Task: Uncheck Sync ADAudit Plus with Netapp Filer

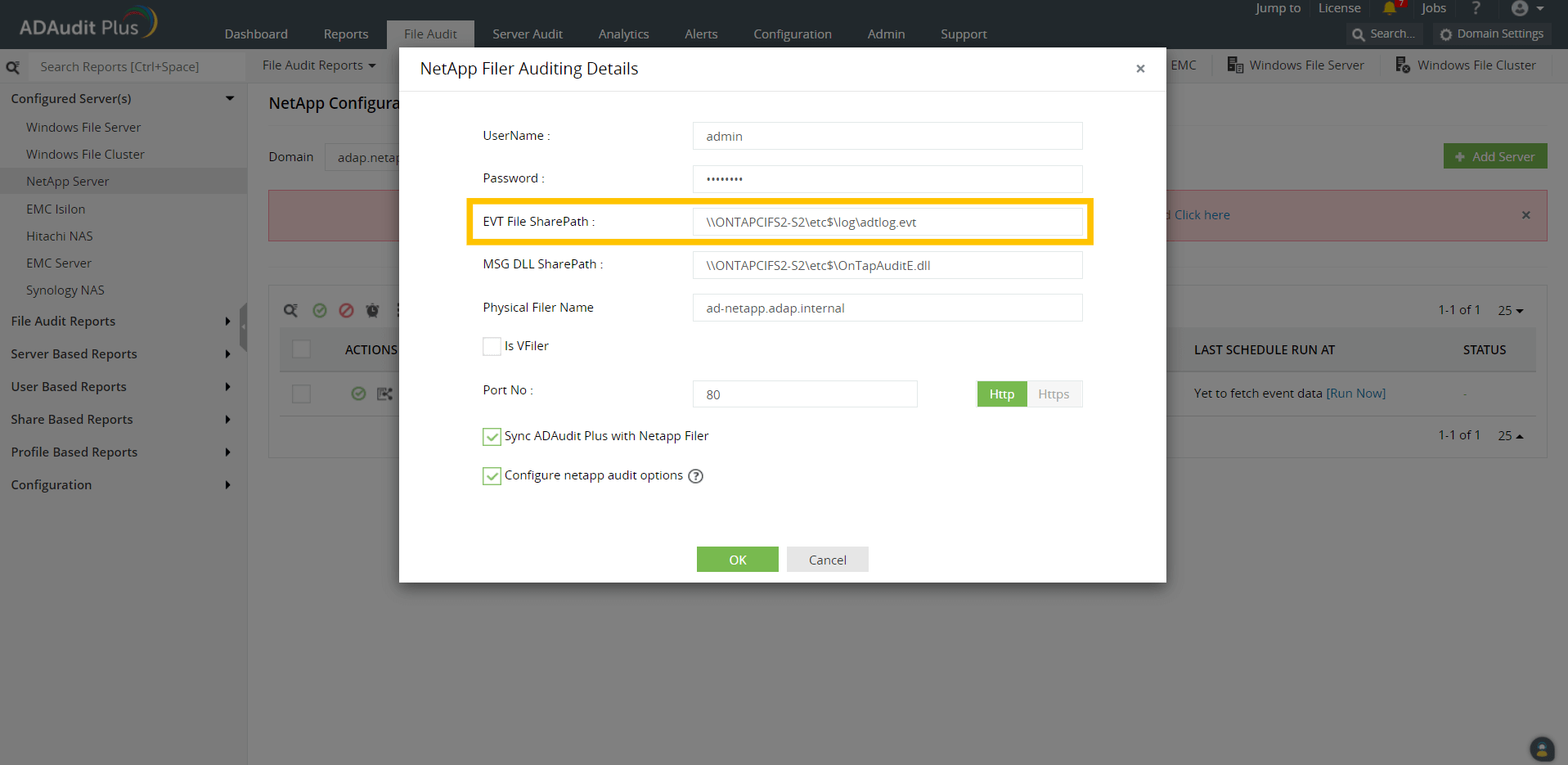Action: tap(492, 437)
